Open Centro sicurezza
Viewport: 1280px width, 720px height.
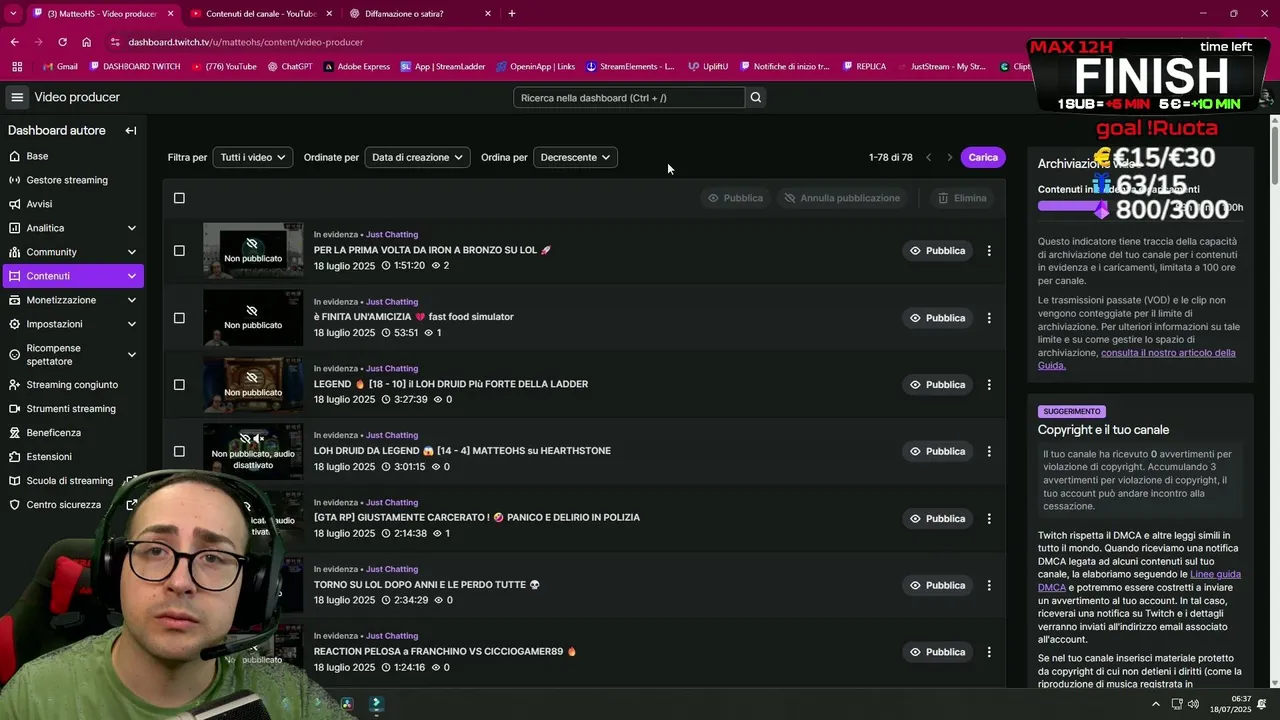click(x=64, y=505)
